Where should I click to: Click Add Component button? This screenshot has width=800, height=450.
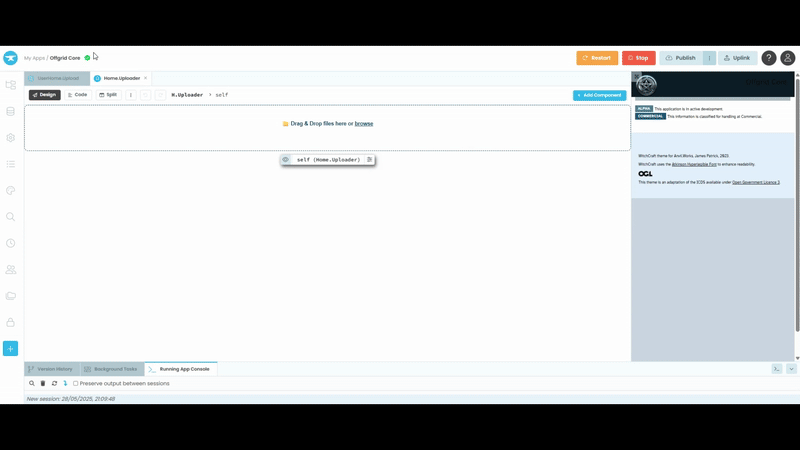[x=599, y=95]
